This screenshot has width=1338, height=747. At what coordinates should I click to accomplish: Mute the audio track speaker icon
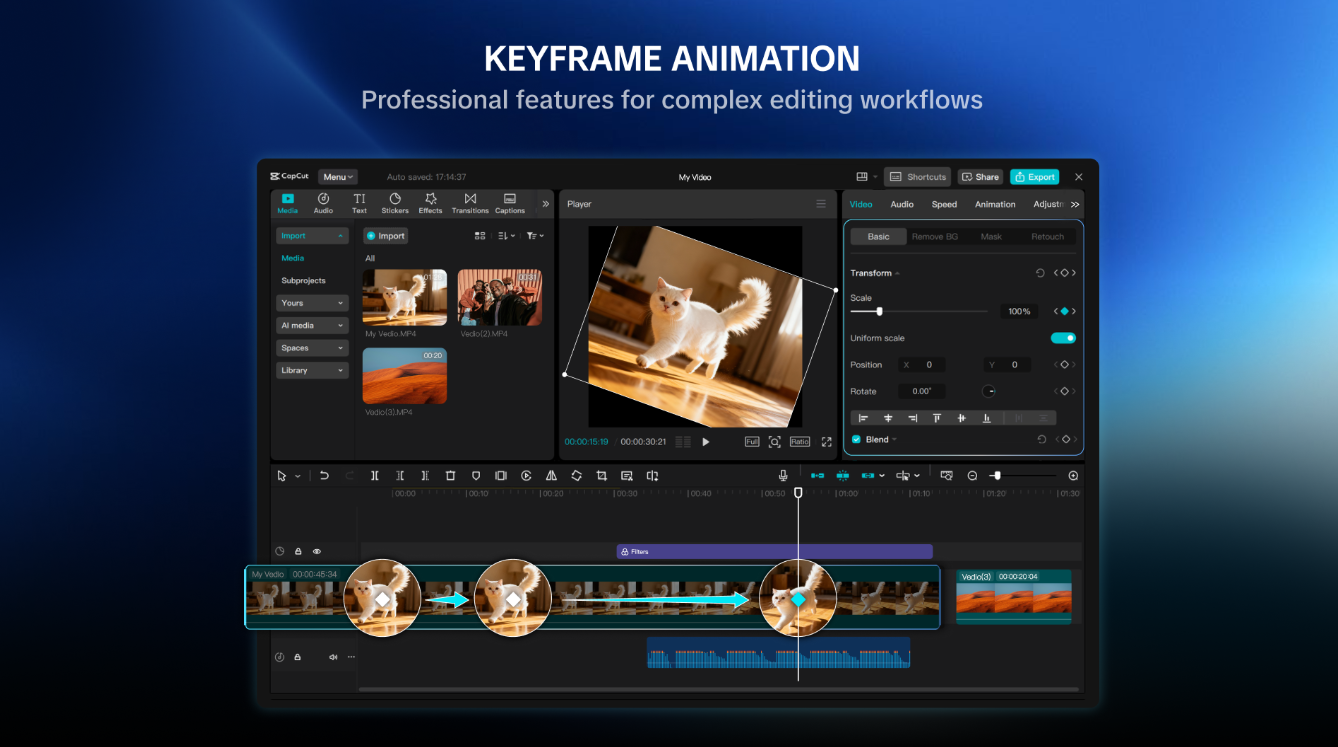[x=334, y=657]
